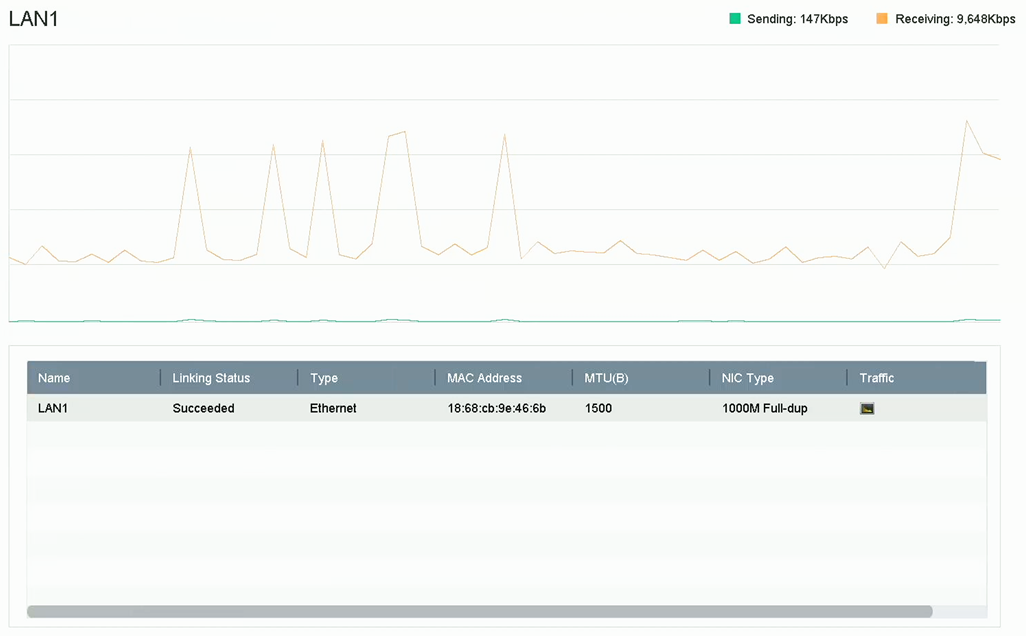Select the Sending: 147Kbps legend label
The height and width of the screenshot is (636, 1026).
click(x=797, y=19)
